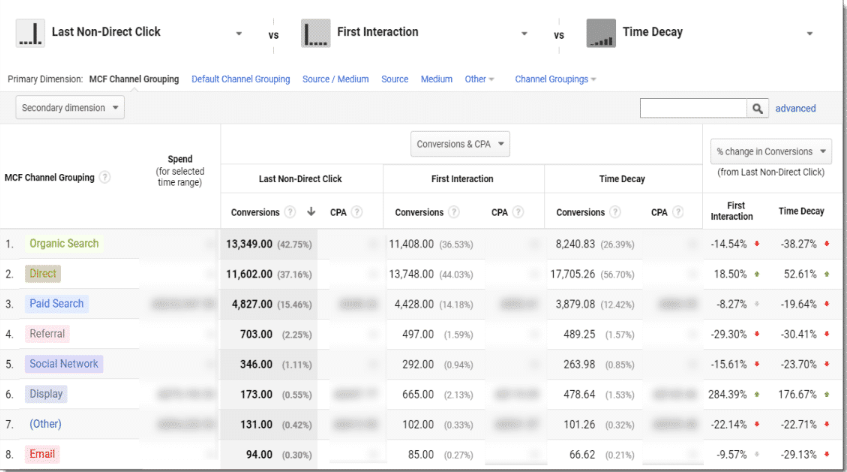This screenshot has height=472, width=847.
Task: Focus the table search input field
Action: pyautogui.click(x=693, y=108)
